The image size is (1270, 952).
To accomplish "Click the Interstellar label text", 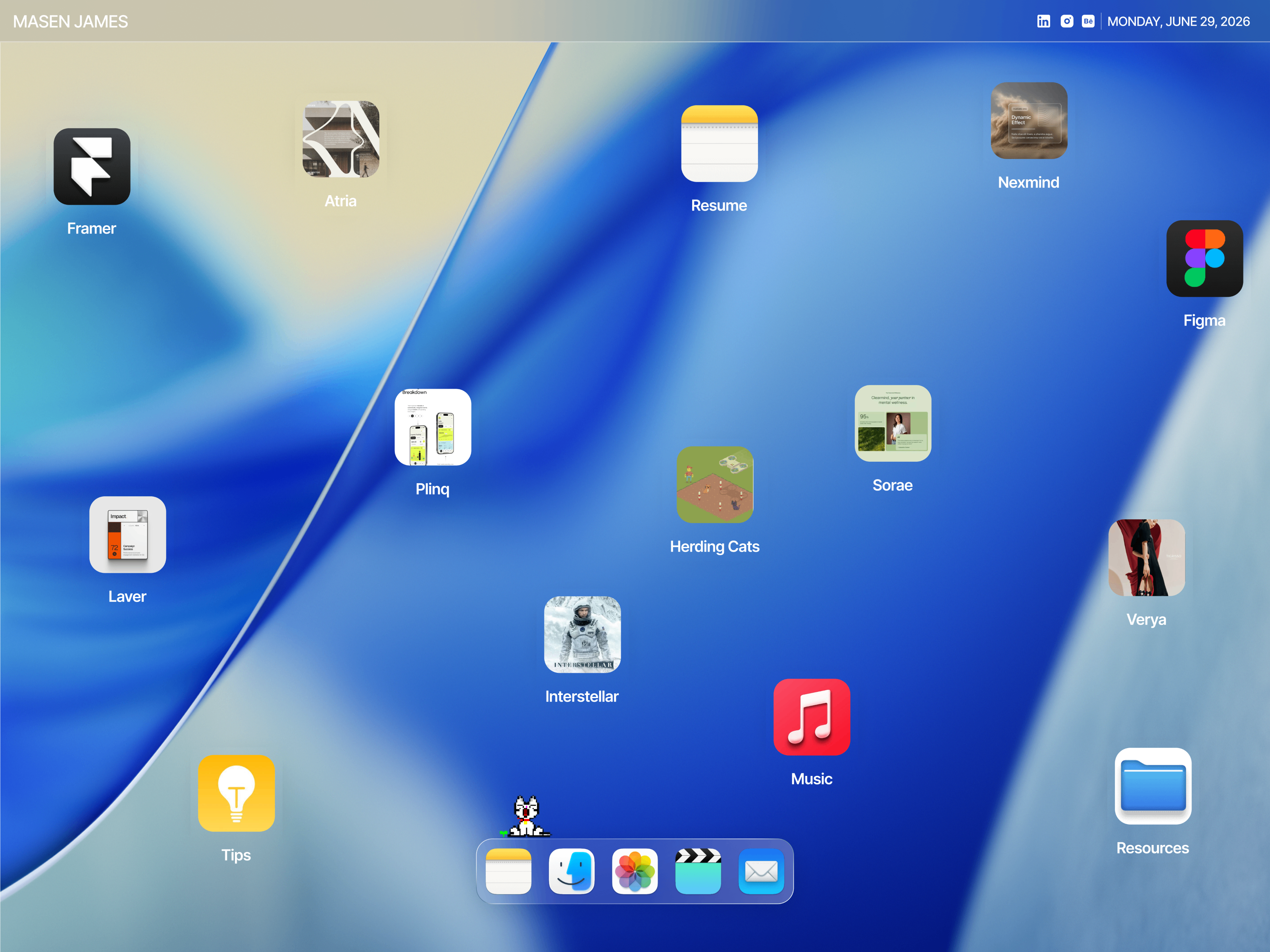I will click(582, 696).
